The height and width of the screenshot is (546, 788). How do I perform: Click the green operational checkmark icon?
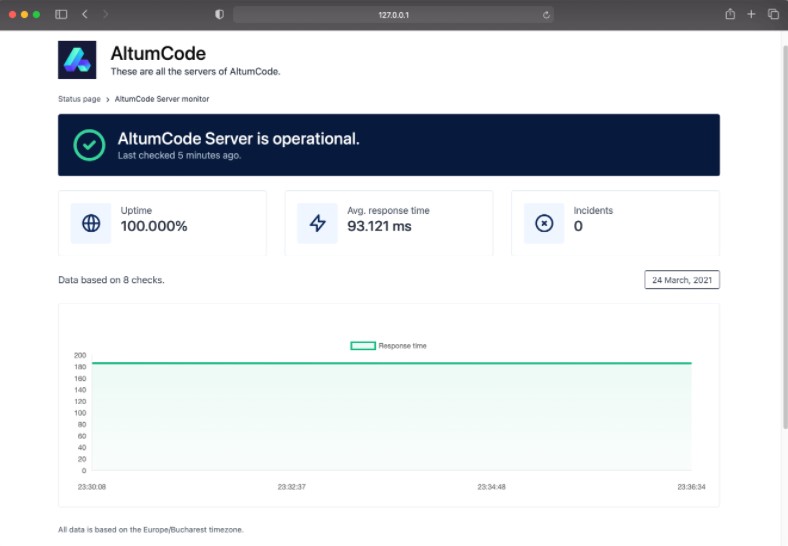coord(89,145)
